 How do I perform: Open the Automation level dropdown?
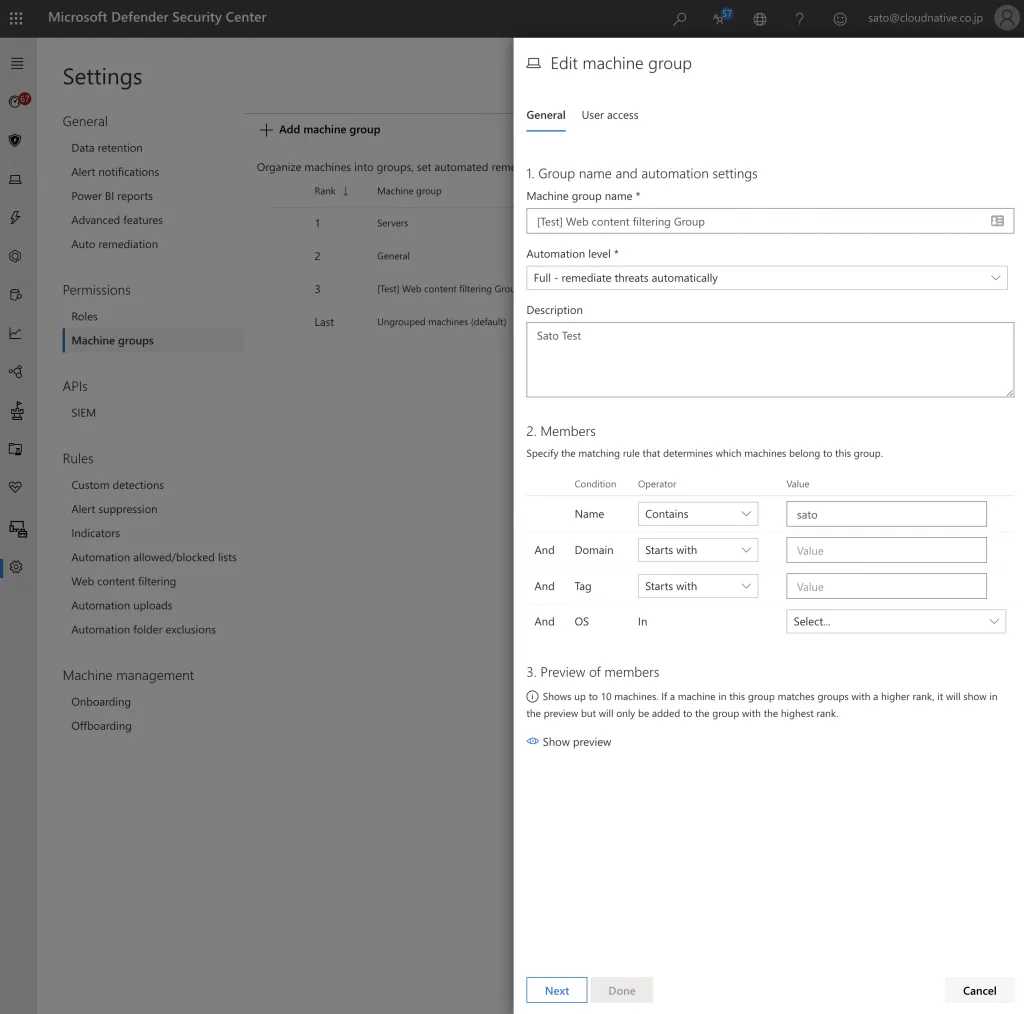pyautogui.click(x=766, y=278)
